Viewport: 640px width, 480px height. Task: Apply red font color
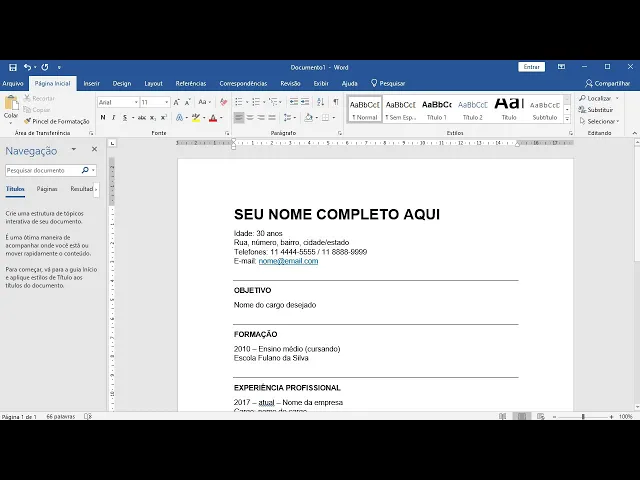point(213,118)
